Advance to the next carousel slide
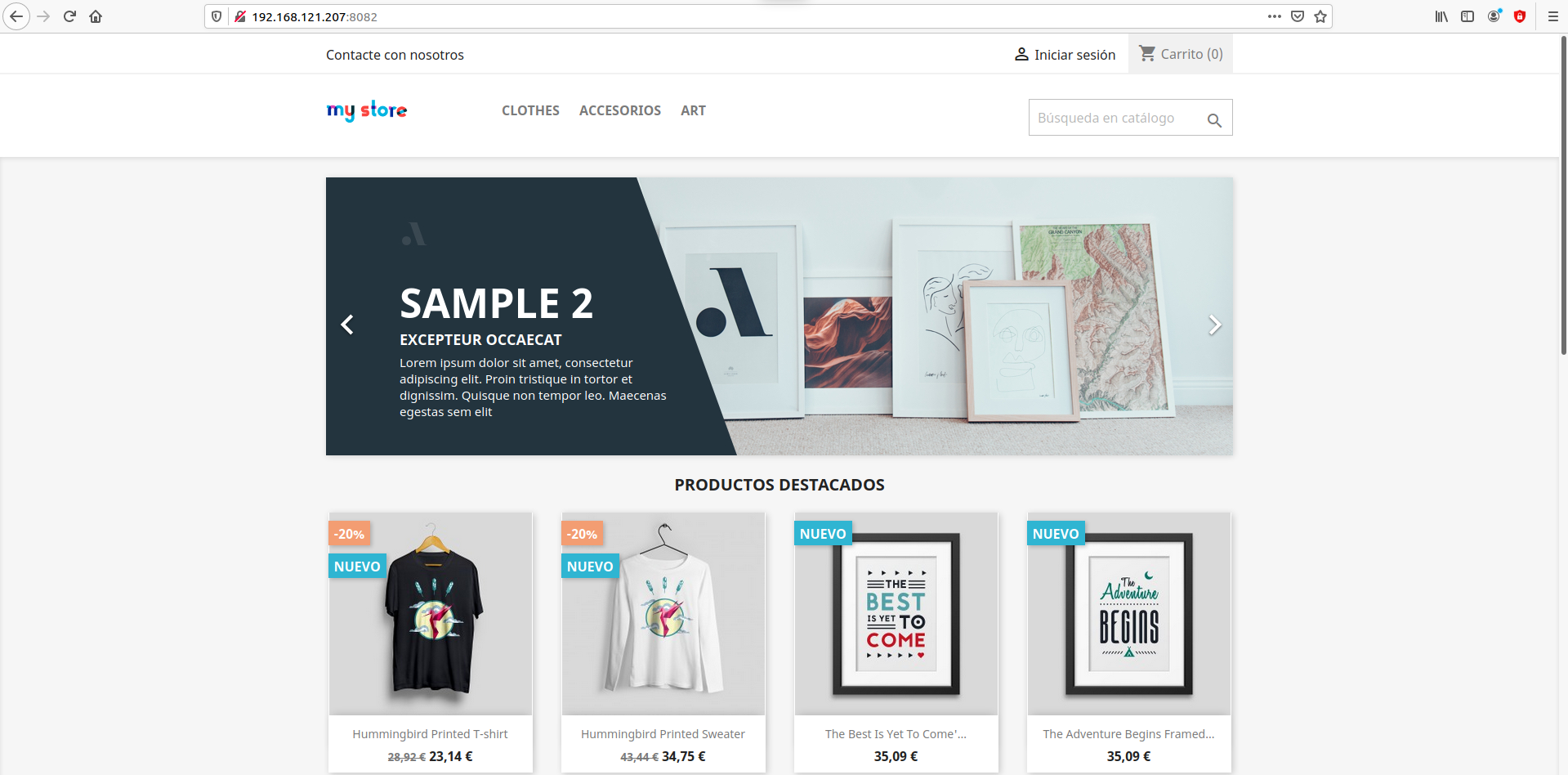The height and width of the screenshot is (775, 1568). point(1215,325)
